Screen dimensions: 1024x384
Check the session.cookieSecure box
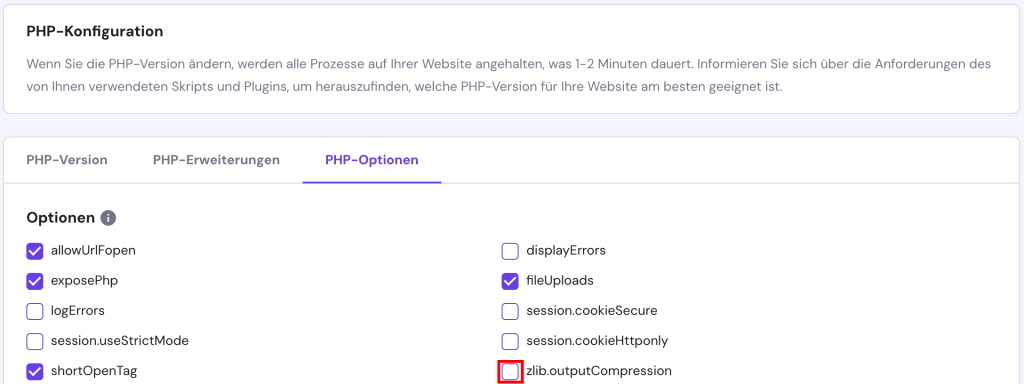(510, 312)
